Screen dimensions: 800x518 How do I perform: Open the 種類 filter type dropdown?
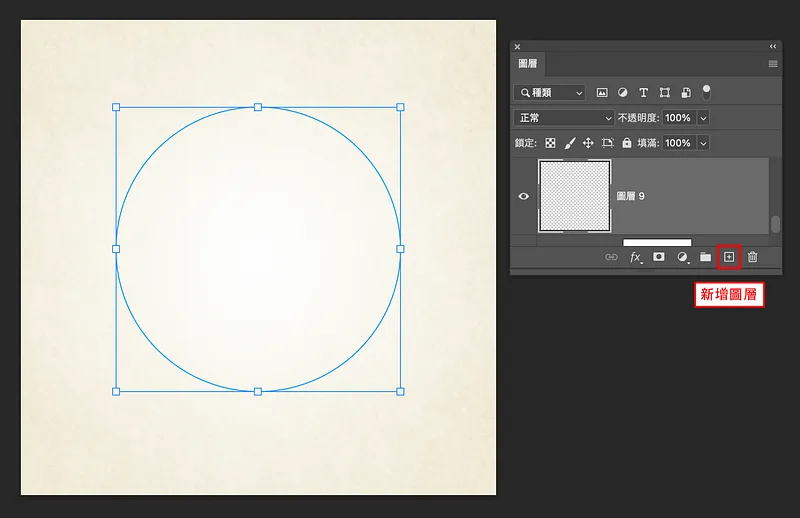point(549,92)
